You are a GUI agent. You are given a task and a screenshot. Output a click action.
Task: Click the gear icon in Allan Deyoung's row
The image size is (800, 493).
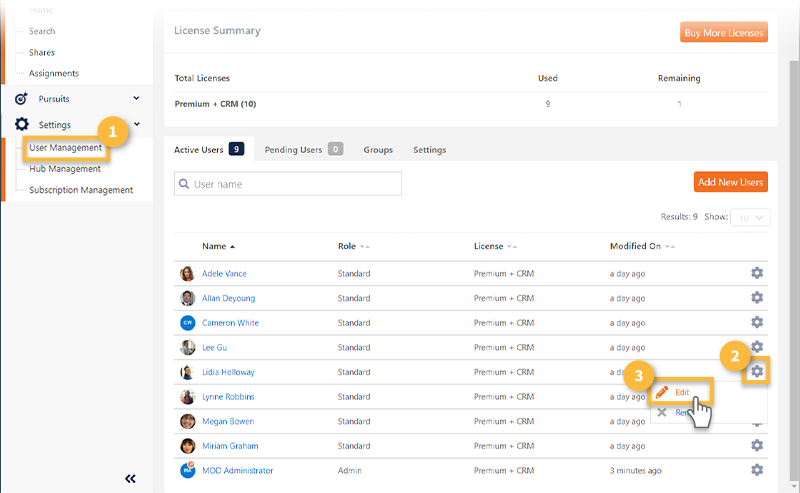pos(757,298)
